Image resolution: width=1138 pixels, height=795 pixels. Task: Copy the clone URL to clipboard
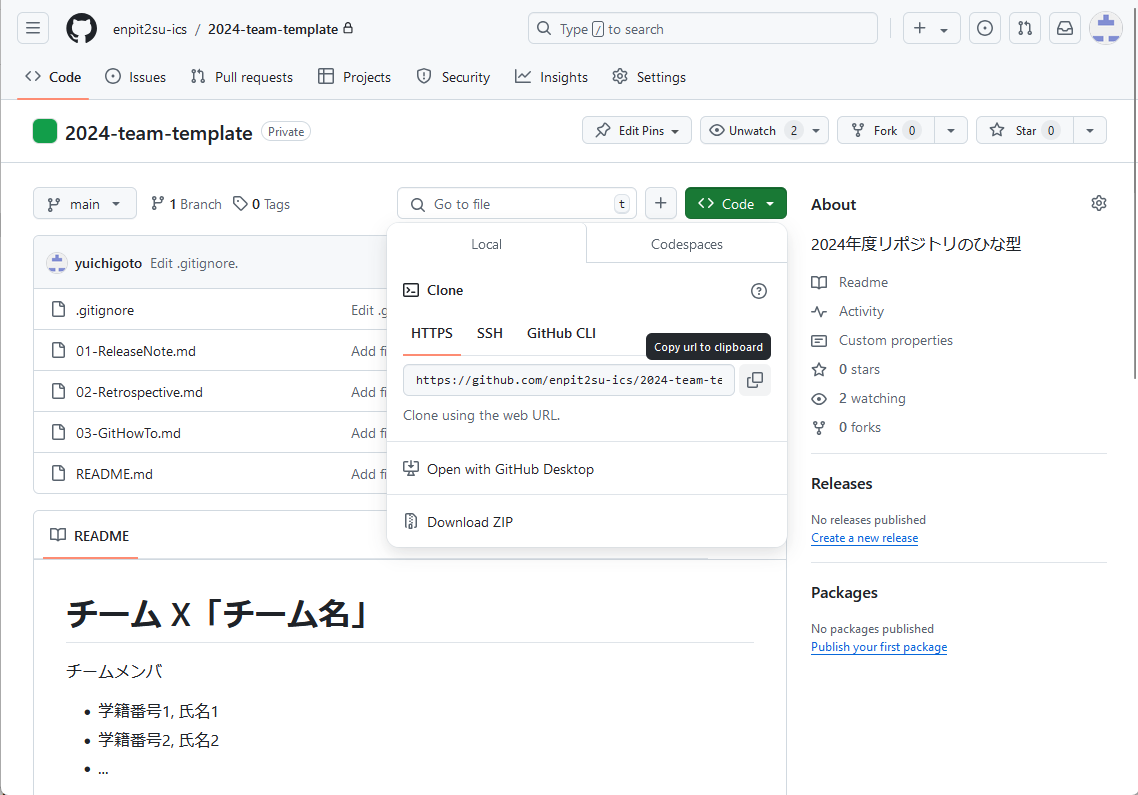pos(755,380)
